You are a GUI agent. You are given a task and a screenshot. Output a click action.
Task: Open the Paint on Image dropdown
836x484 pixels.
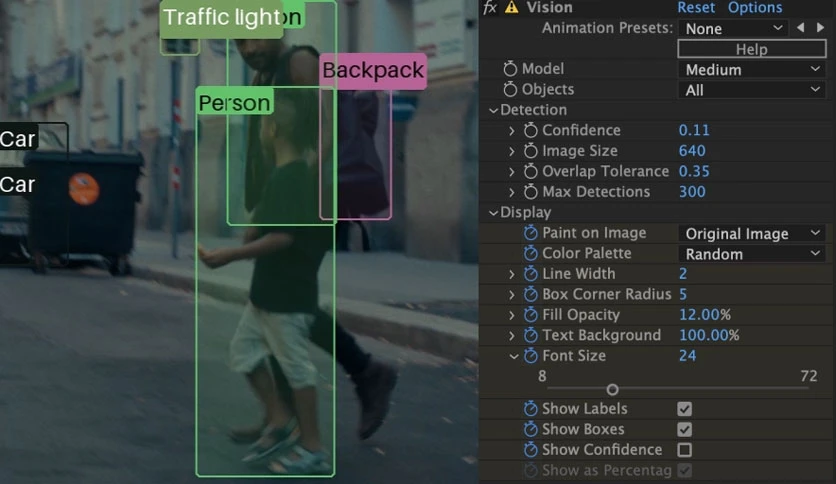point(752,233)
